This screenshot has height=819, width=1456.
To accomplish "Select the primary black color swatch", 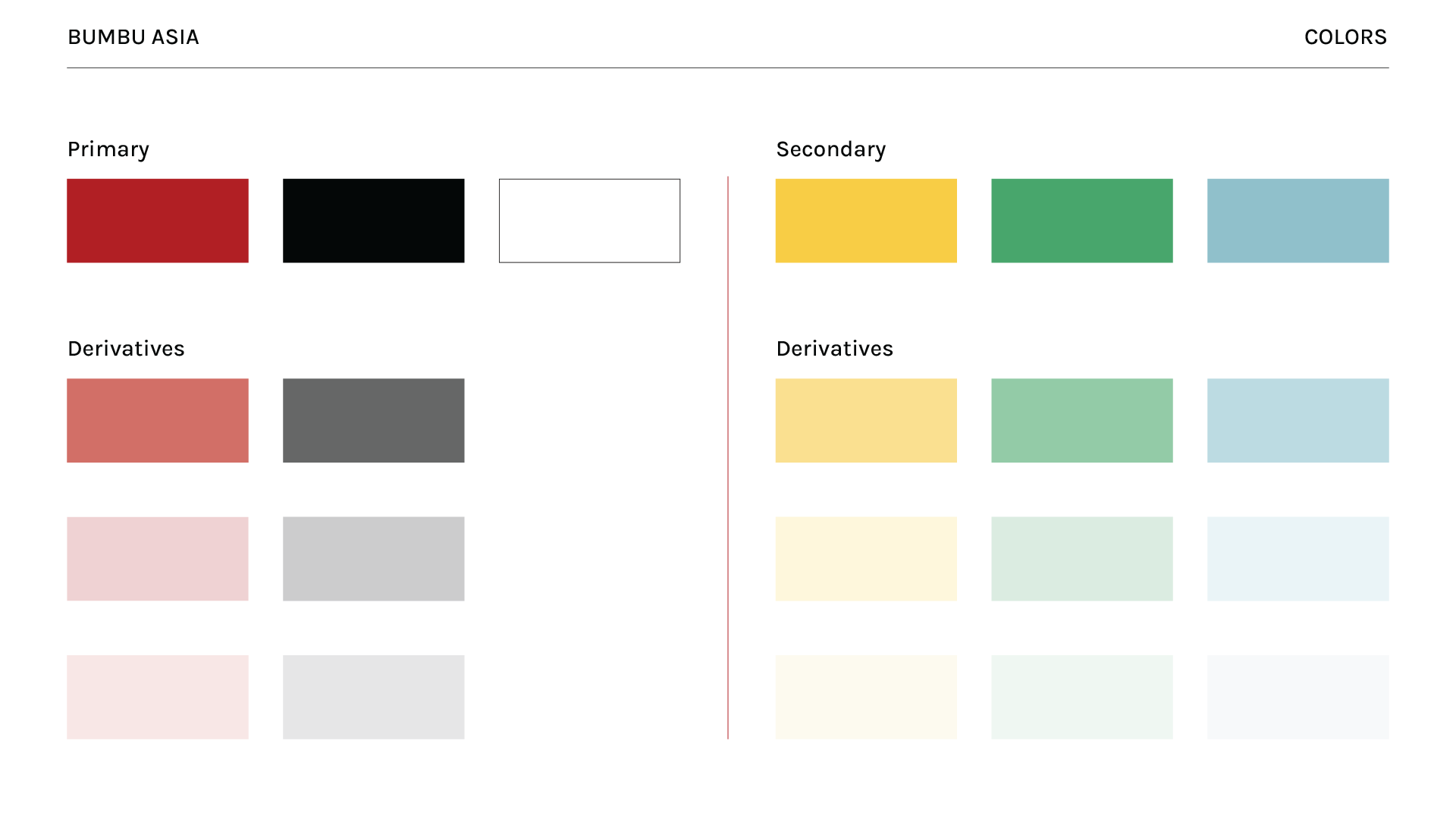I will pos(373,221).
